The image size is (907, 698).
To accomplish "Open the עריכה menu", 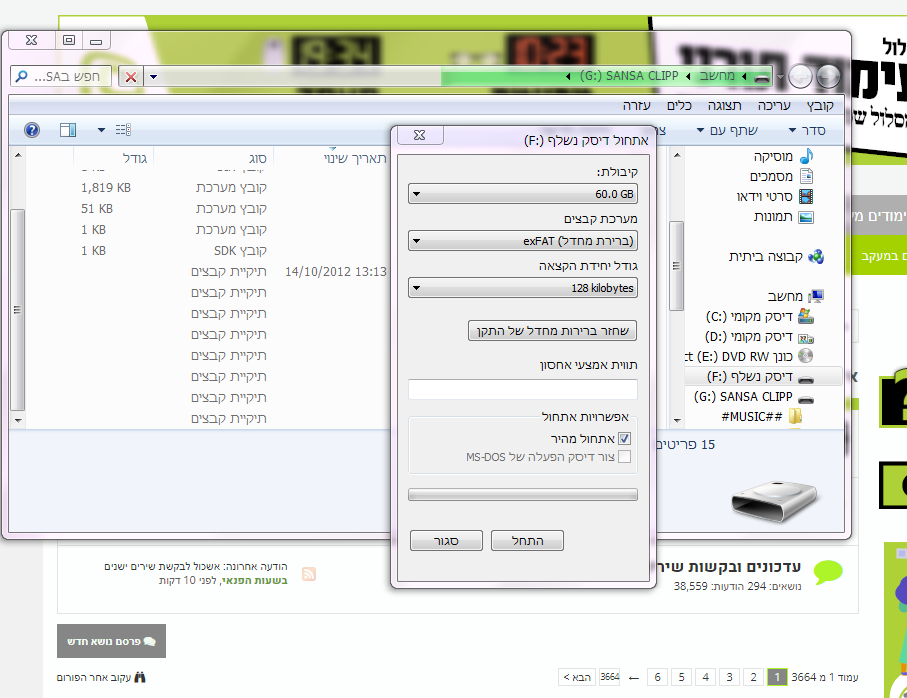I will (774, 105).
